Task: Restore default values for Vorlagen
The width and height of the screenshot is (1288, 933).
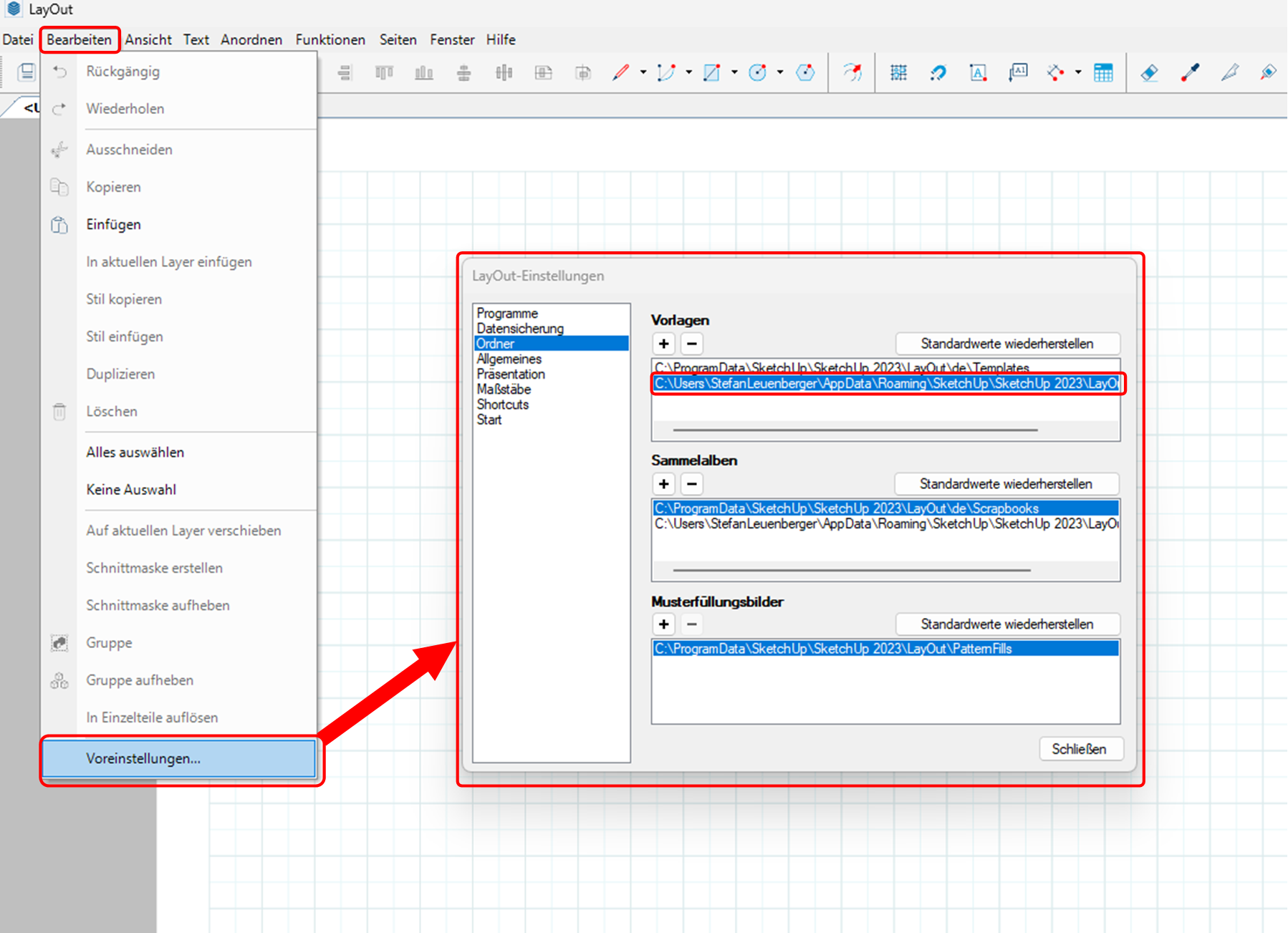Action: click(x=1006, y=344)
